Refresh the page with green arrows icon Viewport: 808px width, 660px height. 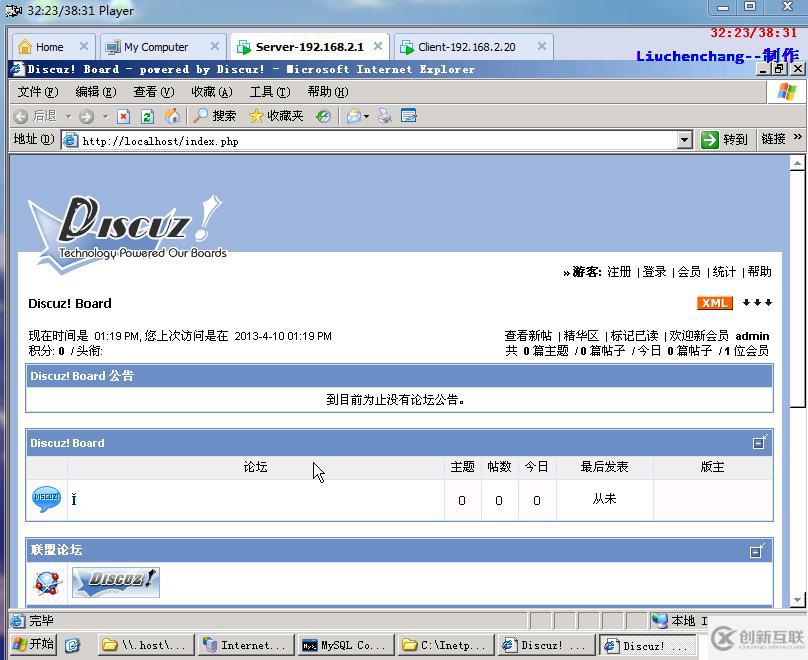pos(147,116)
